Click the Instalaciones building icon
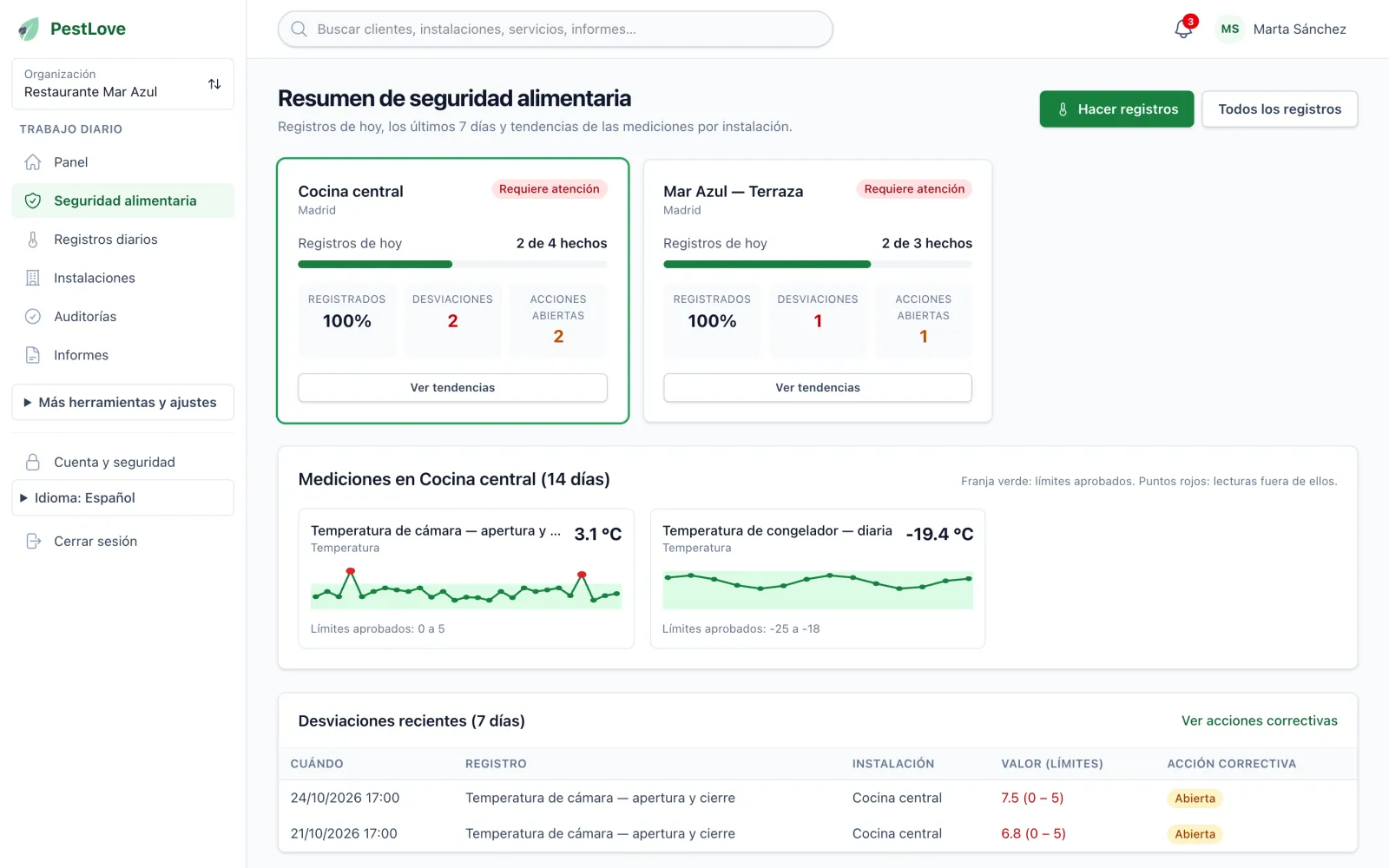This screenshot has height=868, width=1389. tap(33, 278)
